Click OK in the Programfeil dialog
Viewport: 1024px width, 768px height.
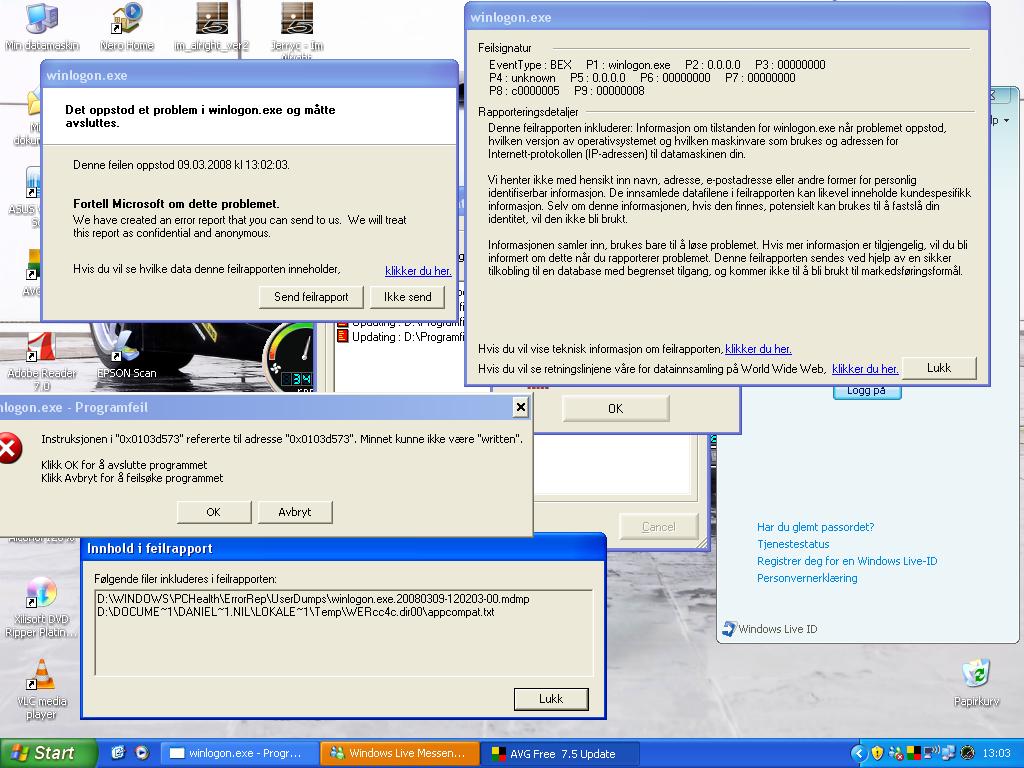pos(214,512)
